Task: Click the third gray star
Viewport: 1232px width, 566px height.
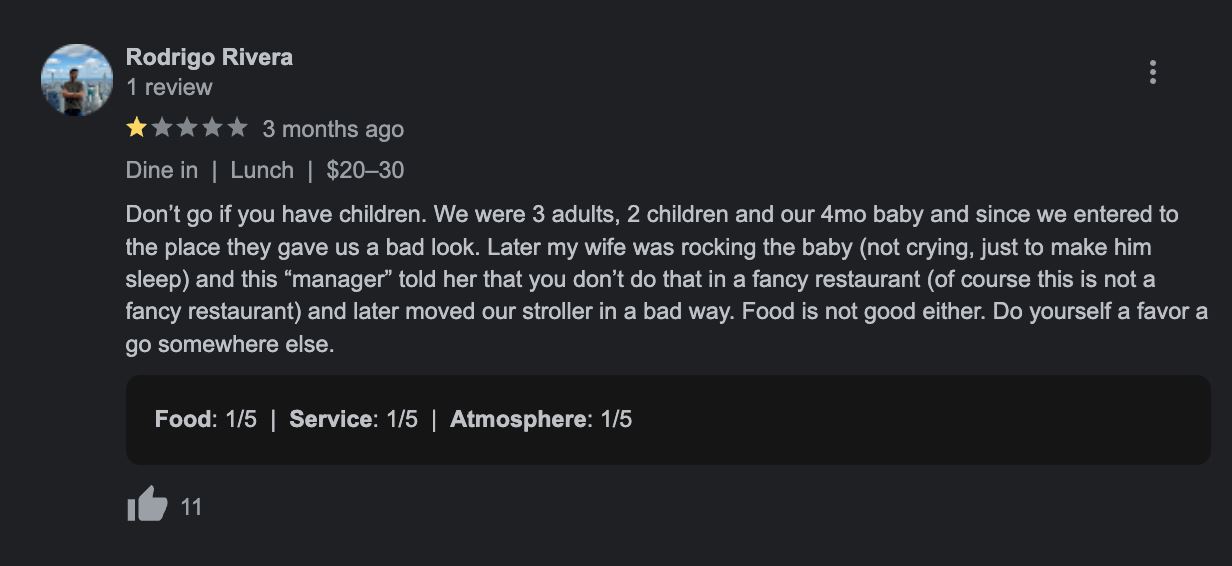Action: 186,128
